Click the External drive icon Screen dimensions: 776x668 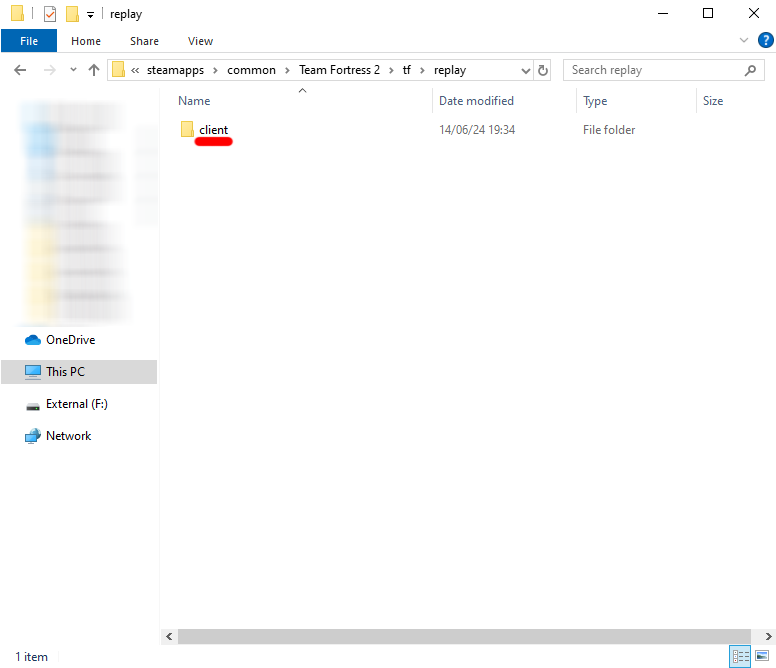click(33, 407)
